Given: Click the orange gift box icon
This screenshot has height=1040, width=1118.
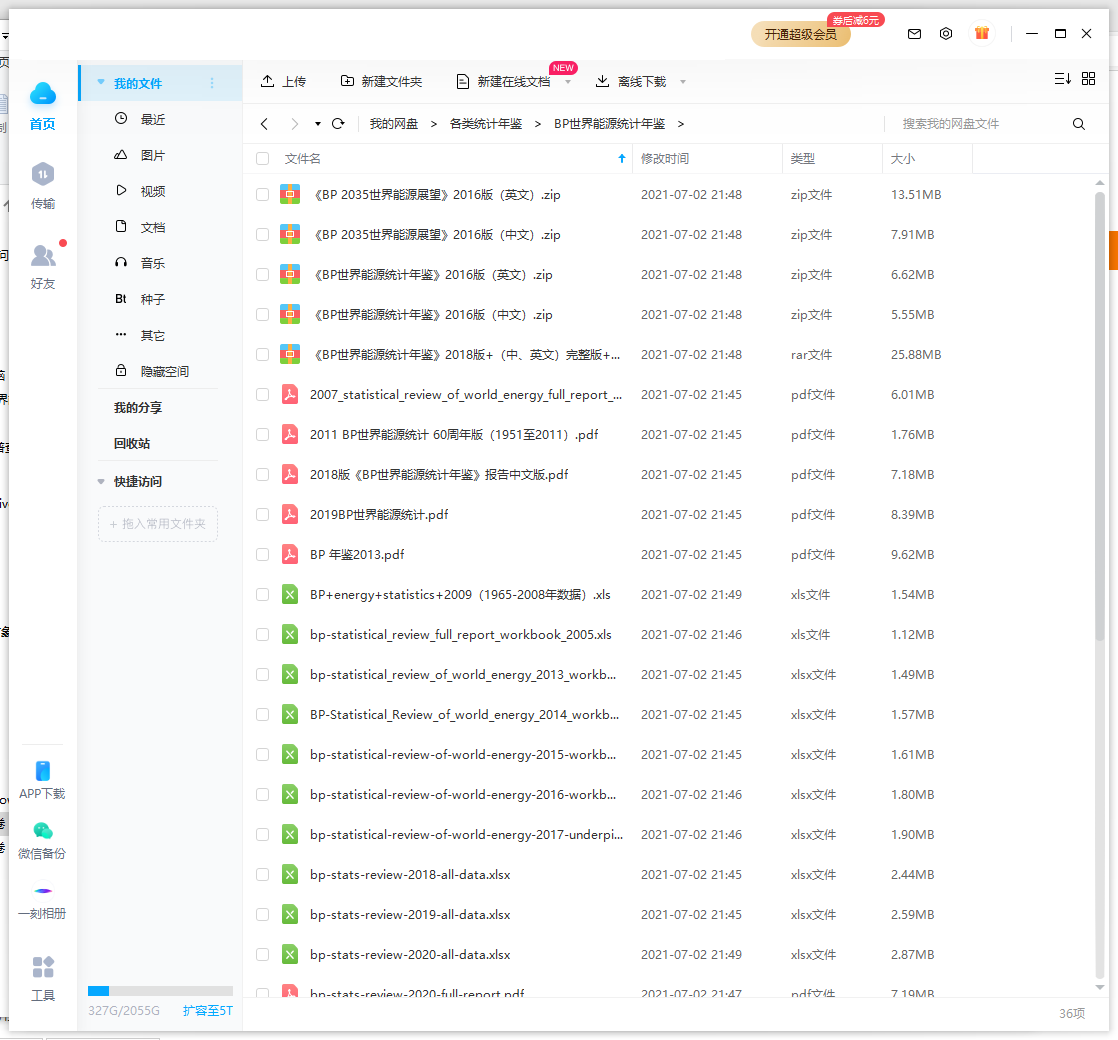Looking at the screenshot, I should [982, 33].
